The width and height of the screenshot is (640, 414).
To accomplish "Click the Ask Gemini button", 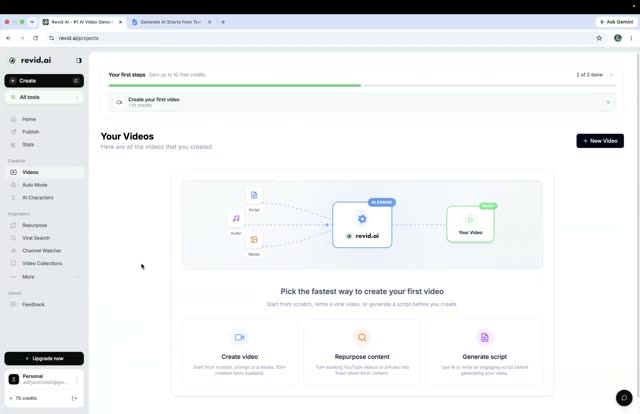I will click(x=617, y=22).
